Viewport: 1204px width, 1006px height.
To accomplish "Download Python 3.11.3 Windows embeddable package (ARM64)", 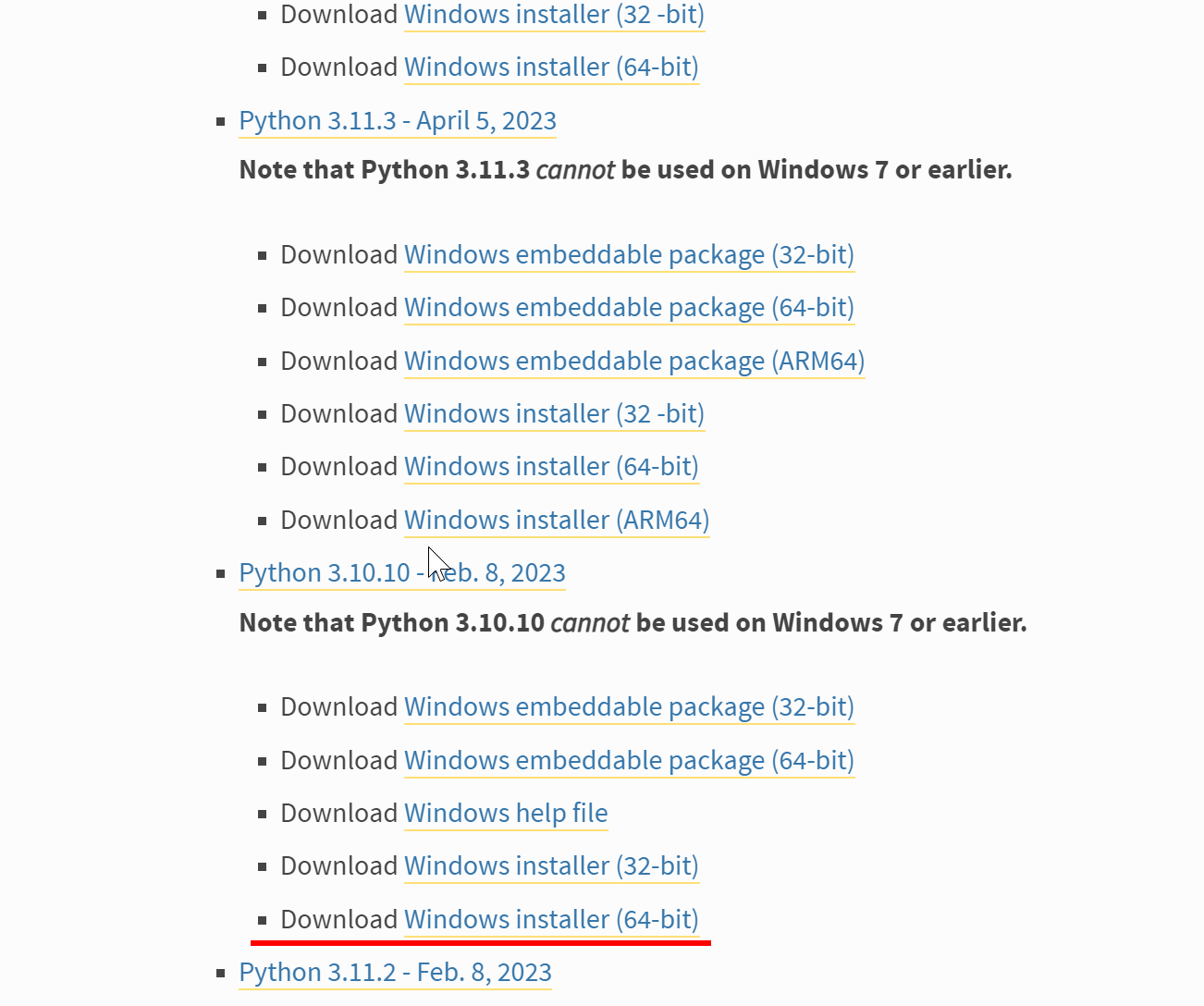I will click(634, 362).
